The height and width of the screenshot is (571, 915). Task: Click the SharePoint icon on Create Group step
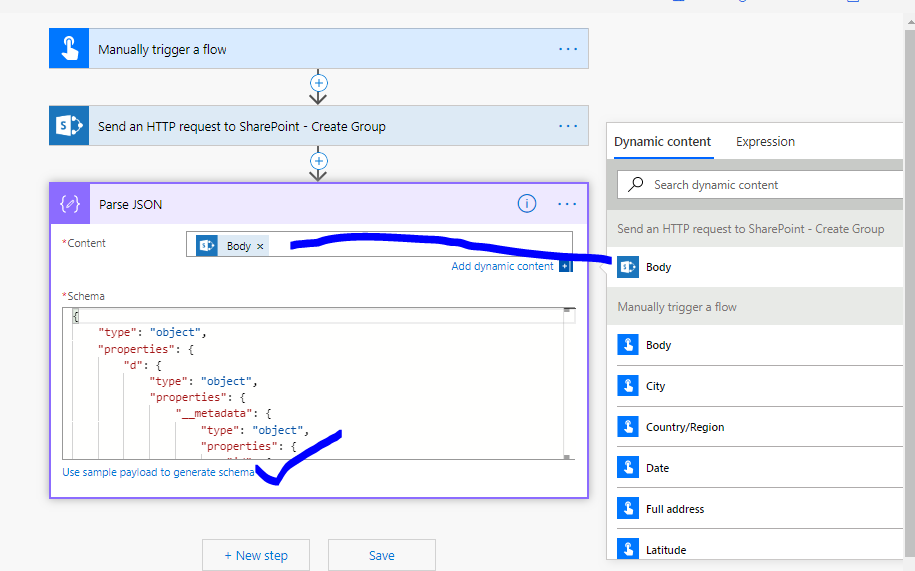pos(69,125)
